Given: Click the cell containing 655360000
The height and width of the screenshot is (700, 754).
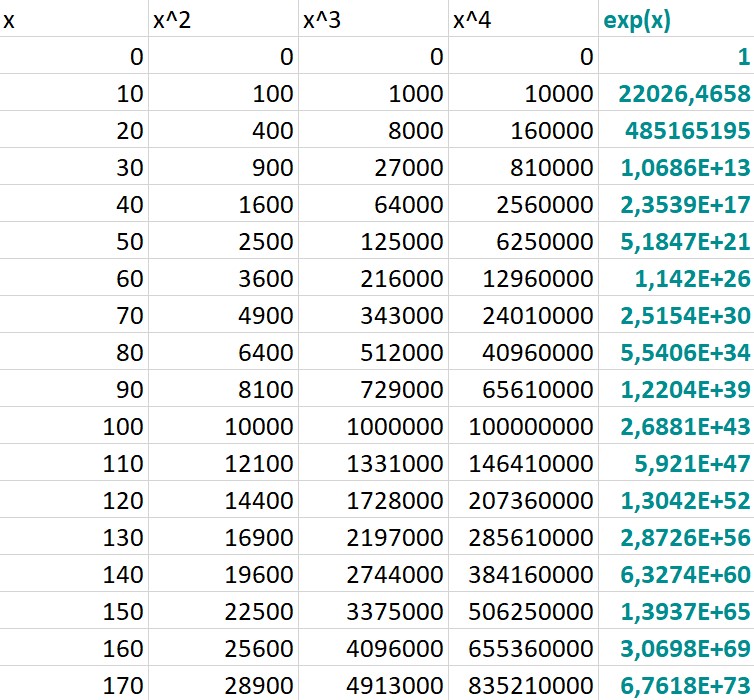Looking at the screenshot, I should [x=524, y=648].
